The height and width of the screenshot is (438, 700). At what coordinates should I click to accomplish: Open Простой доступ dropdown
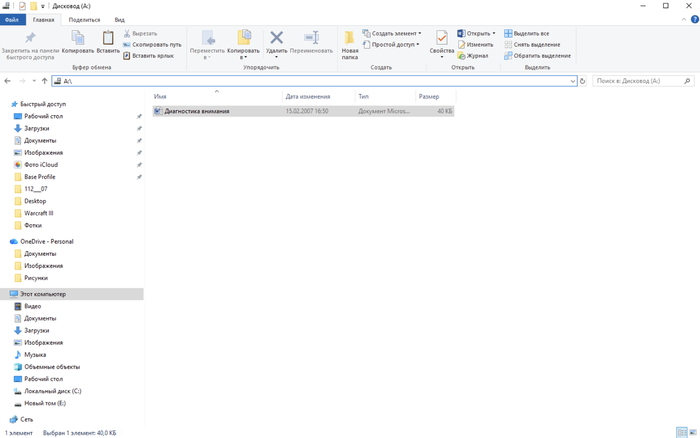click(391, 45)
